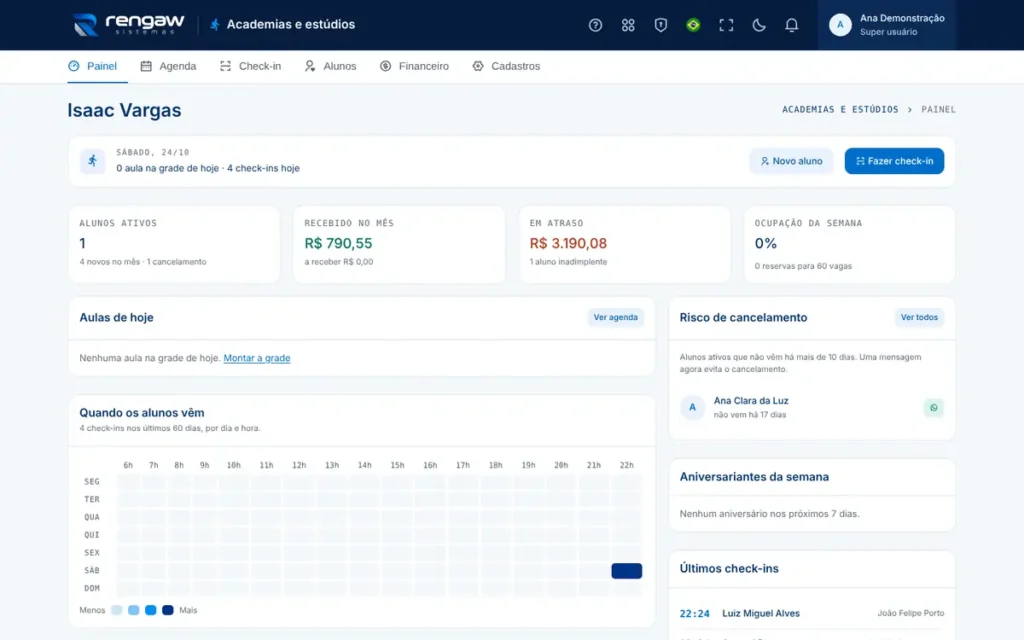Click the Ocupação da semana 0% value
The height and width of the screenshot is (640, 1024).
765,244
